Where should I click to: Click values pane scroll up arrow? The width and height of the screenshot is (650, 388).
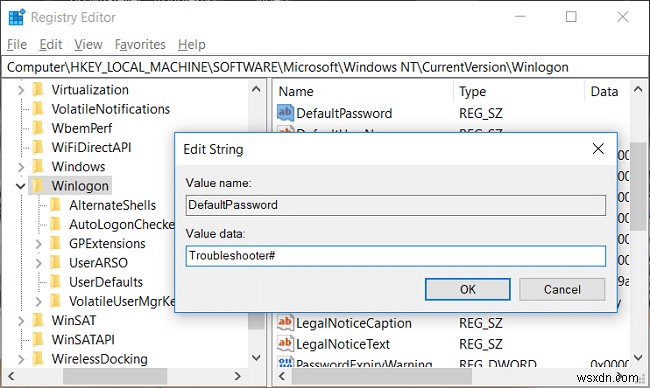click(x=638, y=89)
